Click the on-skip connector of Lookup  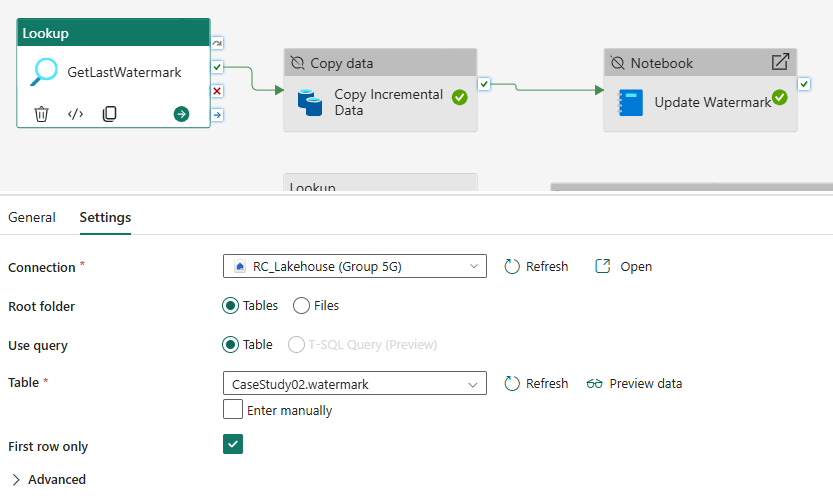pyautogui.click(x=217, y=43)
